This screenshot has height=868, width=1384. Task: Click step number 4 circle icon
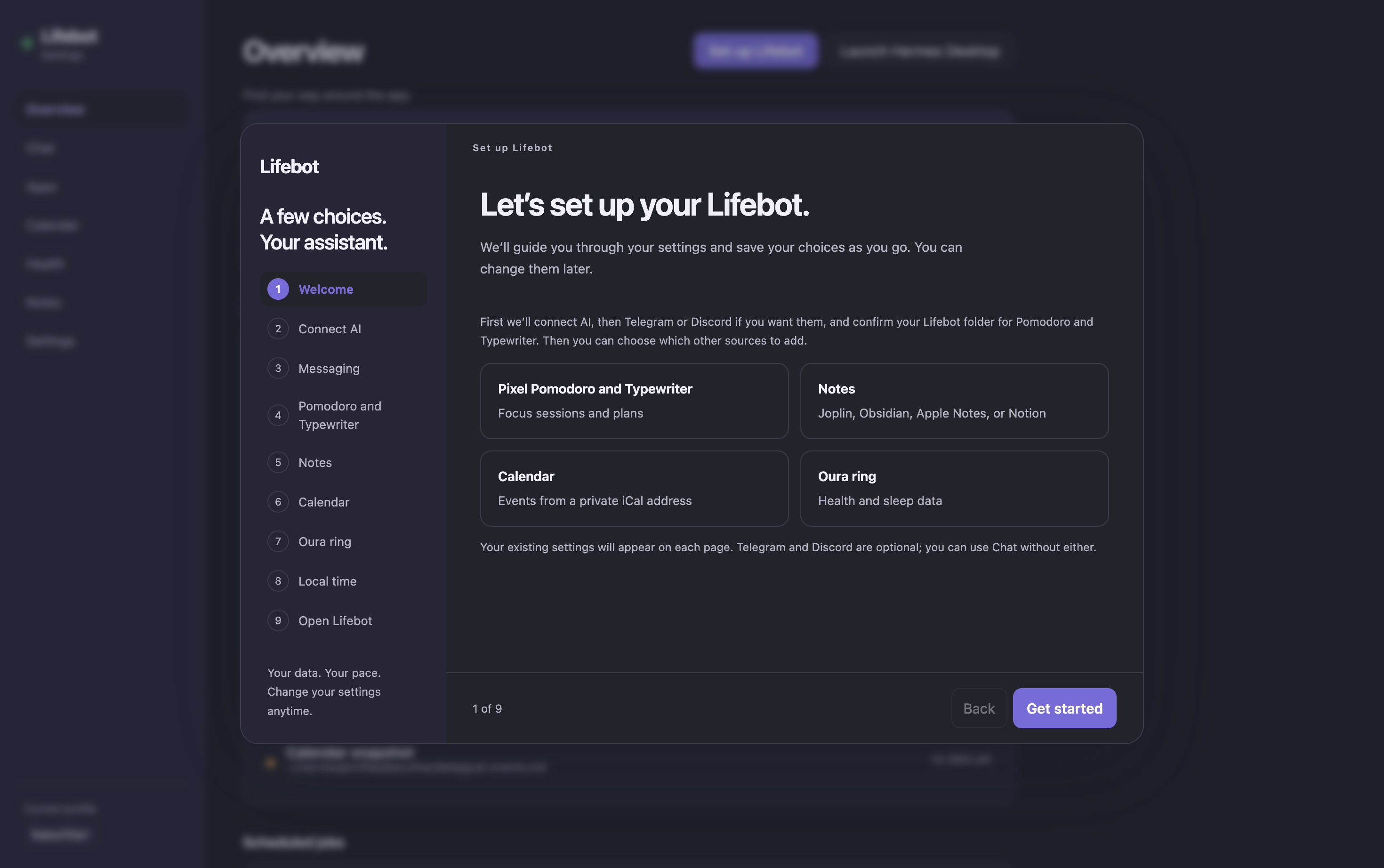[x=278, y=415]
